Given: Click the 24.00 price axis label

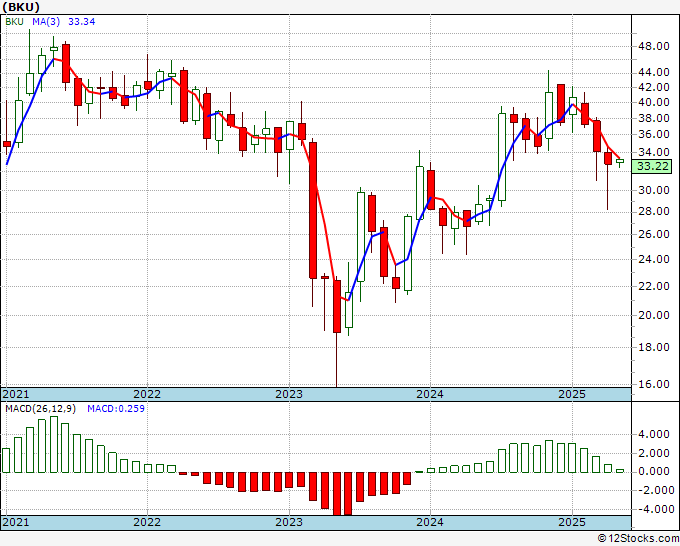Looking at the screenshot, I should 654,259.
